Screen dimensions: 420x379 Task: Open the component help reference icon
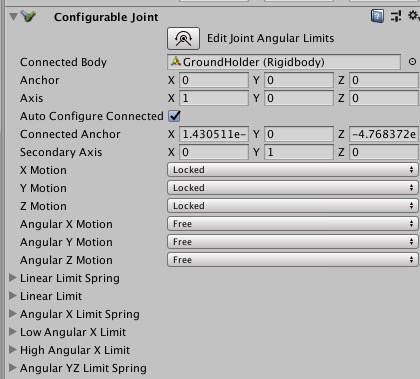(377, 16)
